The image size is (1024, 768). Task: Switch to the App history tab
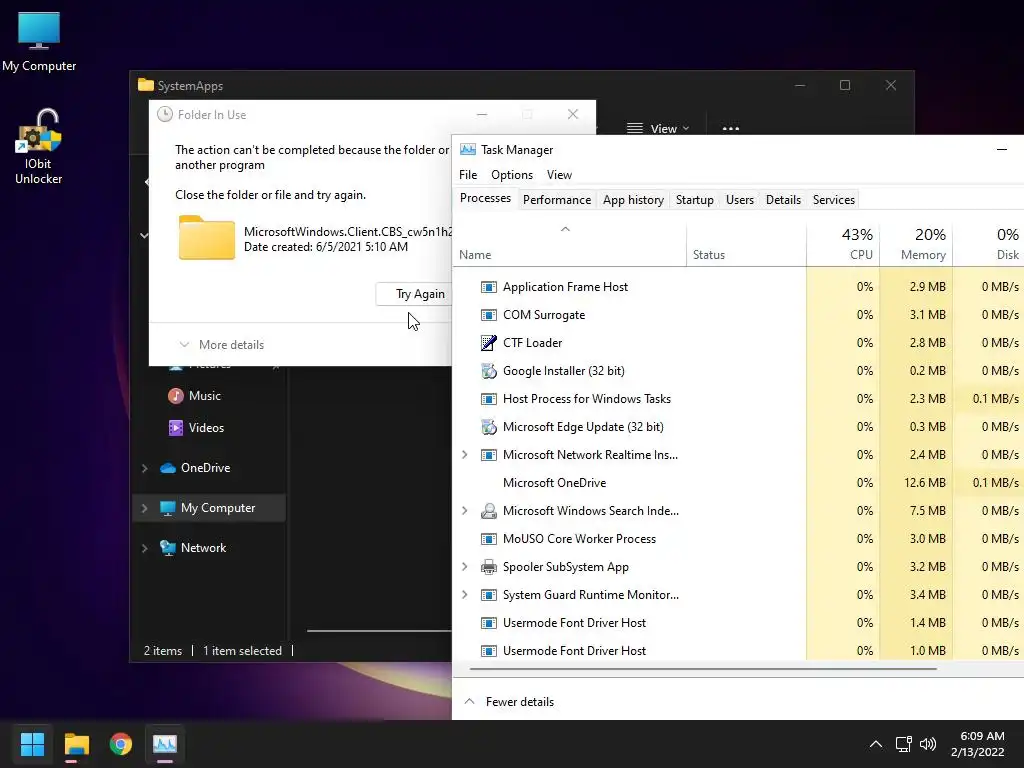(633, 200)
